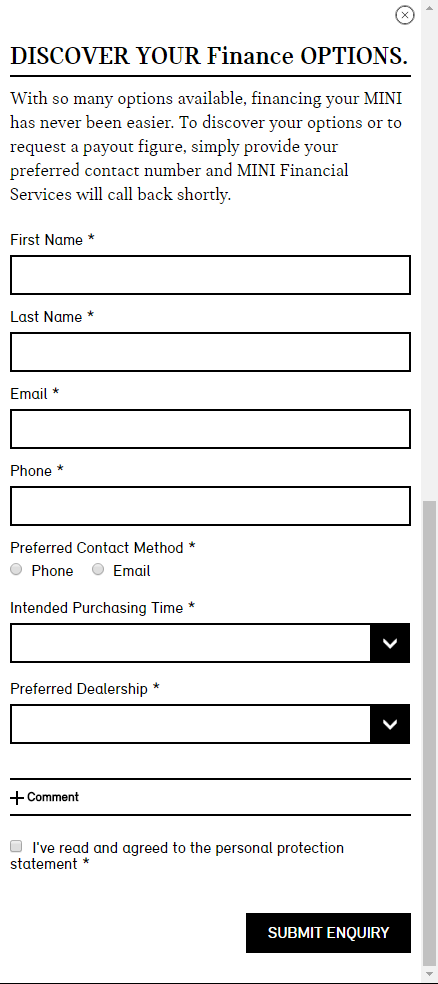The height and width of the screenshot is (984, 438).
Task: Select Email as preferred contact method
Action: (x=98, y=569)
